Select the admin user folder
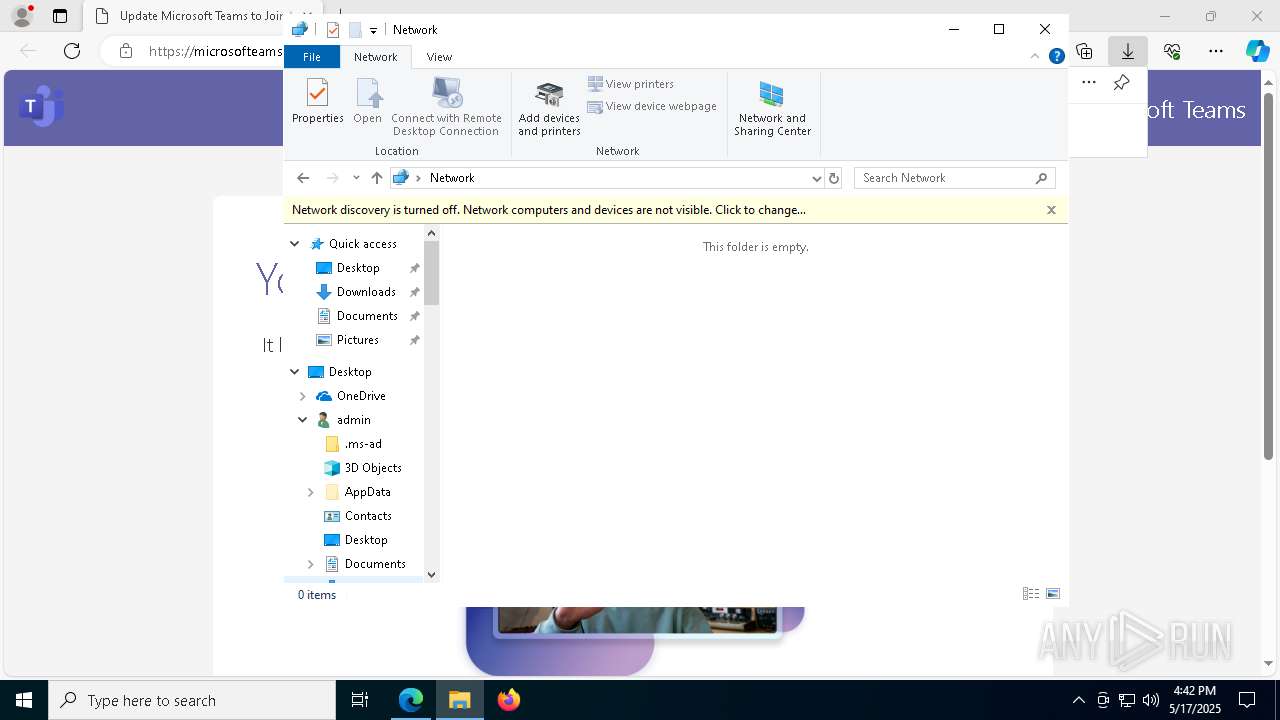Viewport: 1280px width, 720px height. [353, 420]
